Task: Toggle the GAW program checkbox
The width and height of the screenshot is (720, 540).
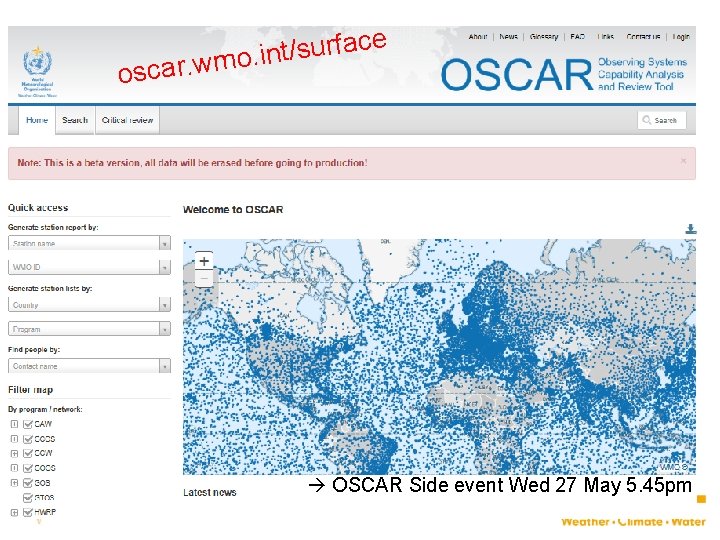Action: [x=28, y=424]
